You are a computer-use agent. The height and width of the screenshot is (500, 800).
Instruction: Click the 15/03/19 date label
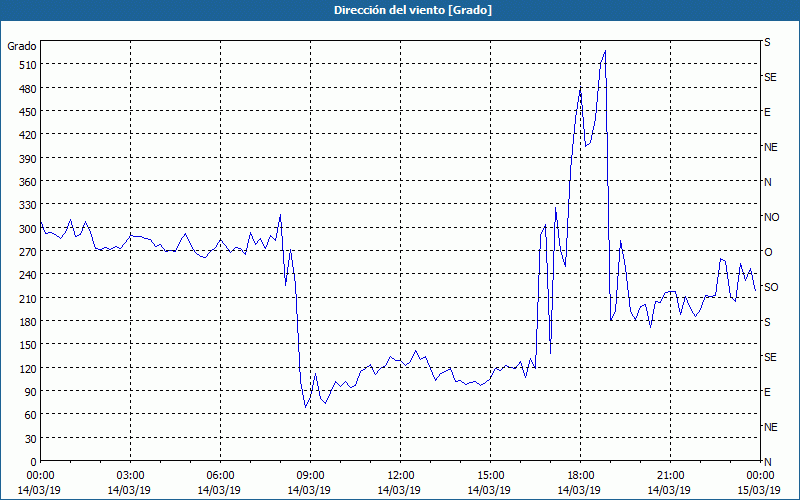[759, 490]
